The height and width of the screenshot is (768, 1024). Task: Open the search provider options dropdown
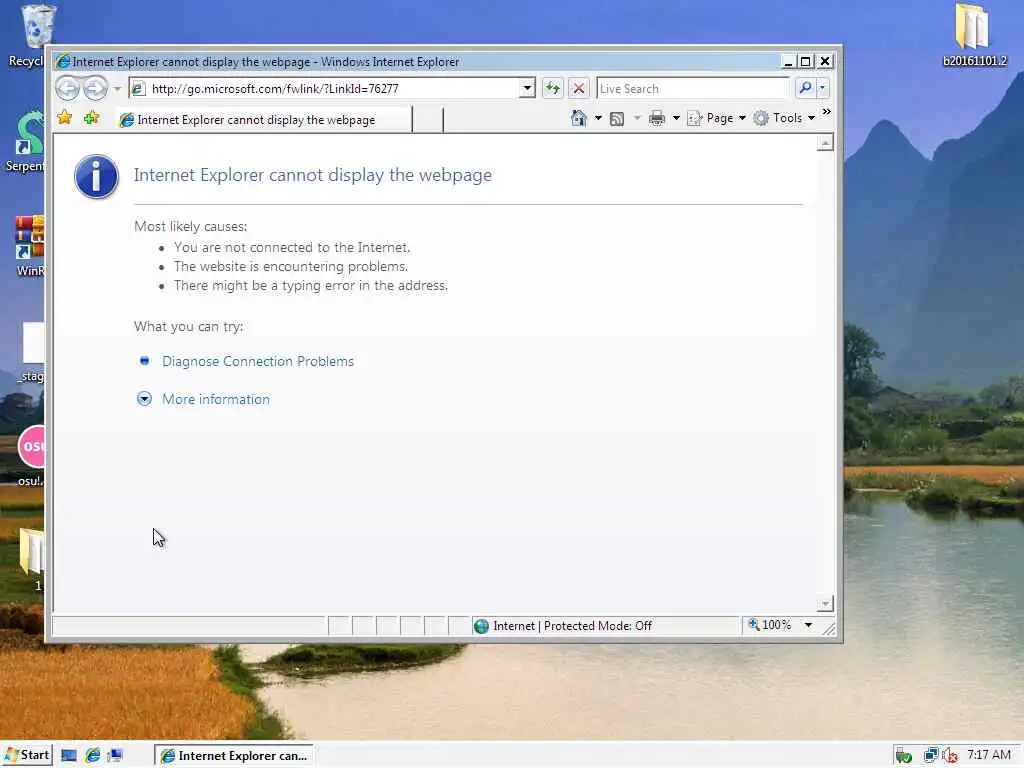822,88
